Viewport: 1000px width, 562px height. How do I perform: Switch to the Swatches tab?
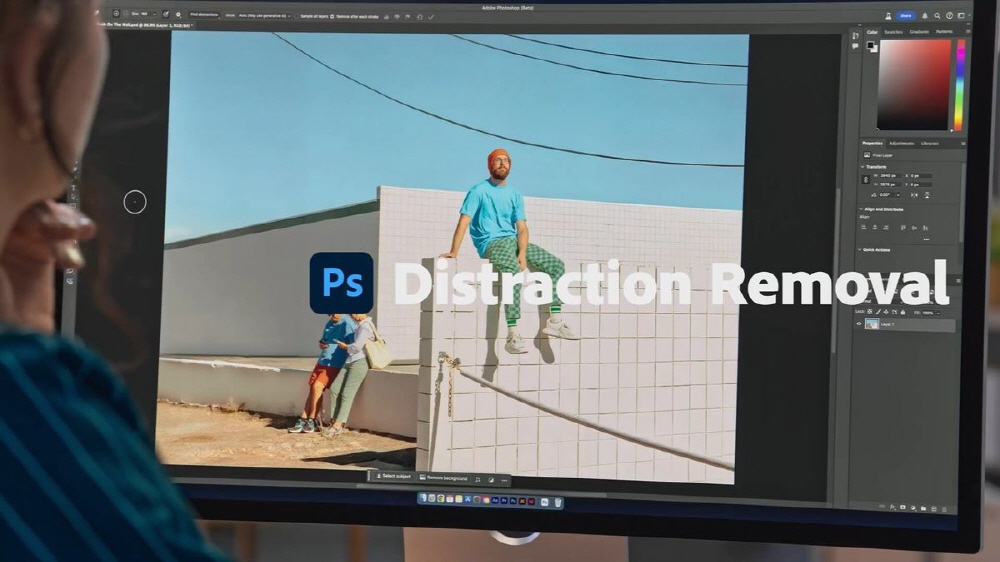[x=894, y=32]
